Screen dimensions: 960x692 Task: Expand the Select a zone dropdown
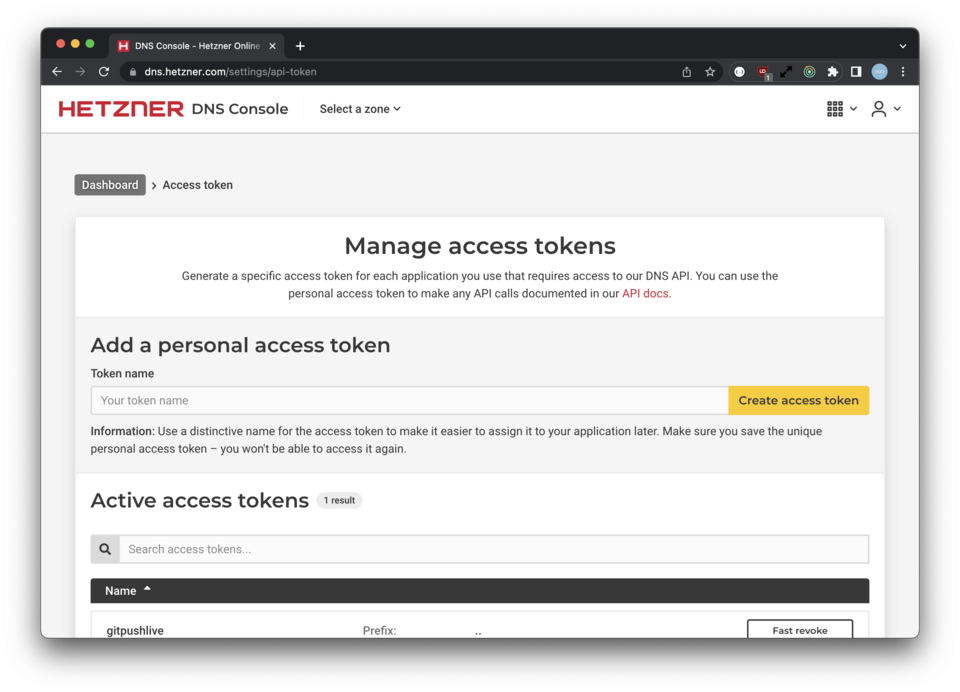click(360, 108)
